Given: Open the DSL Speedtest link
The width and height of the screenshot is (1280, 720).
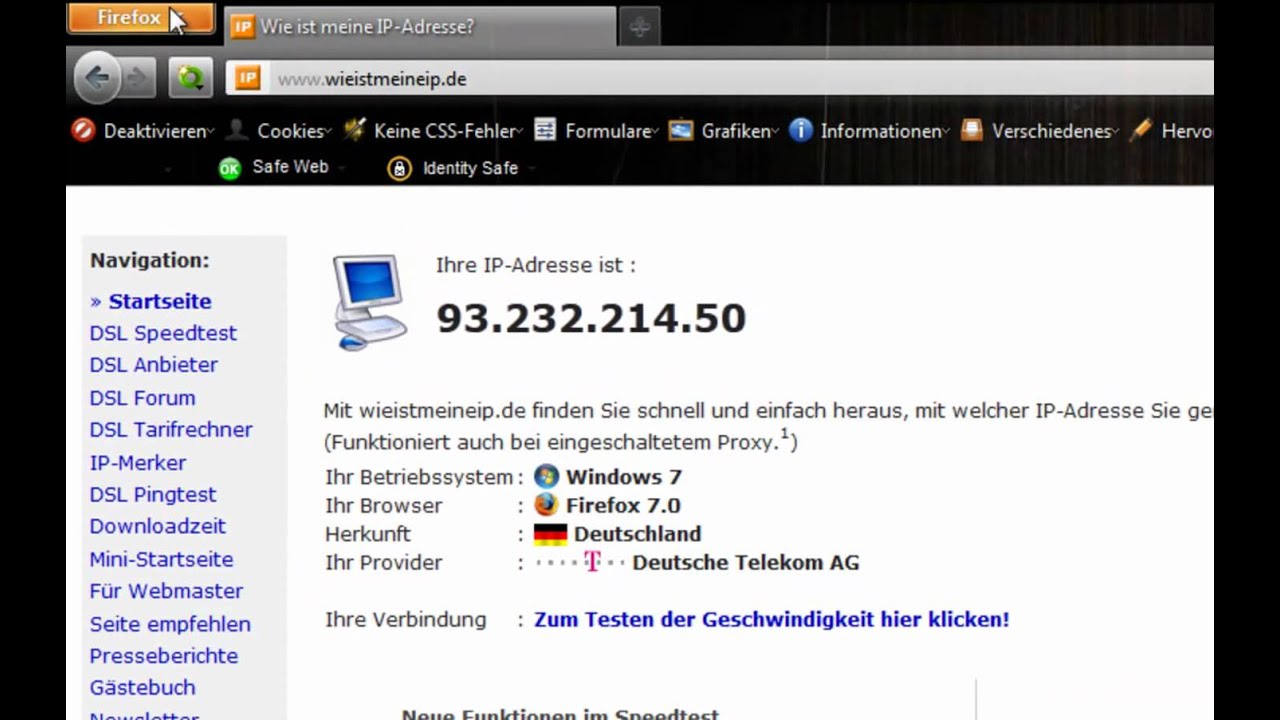Looking at the screenshot, I should tap(163, 333).
